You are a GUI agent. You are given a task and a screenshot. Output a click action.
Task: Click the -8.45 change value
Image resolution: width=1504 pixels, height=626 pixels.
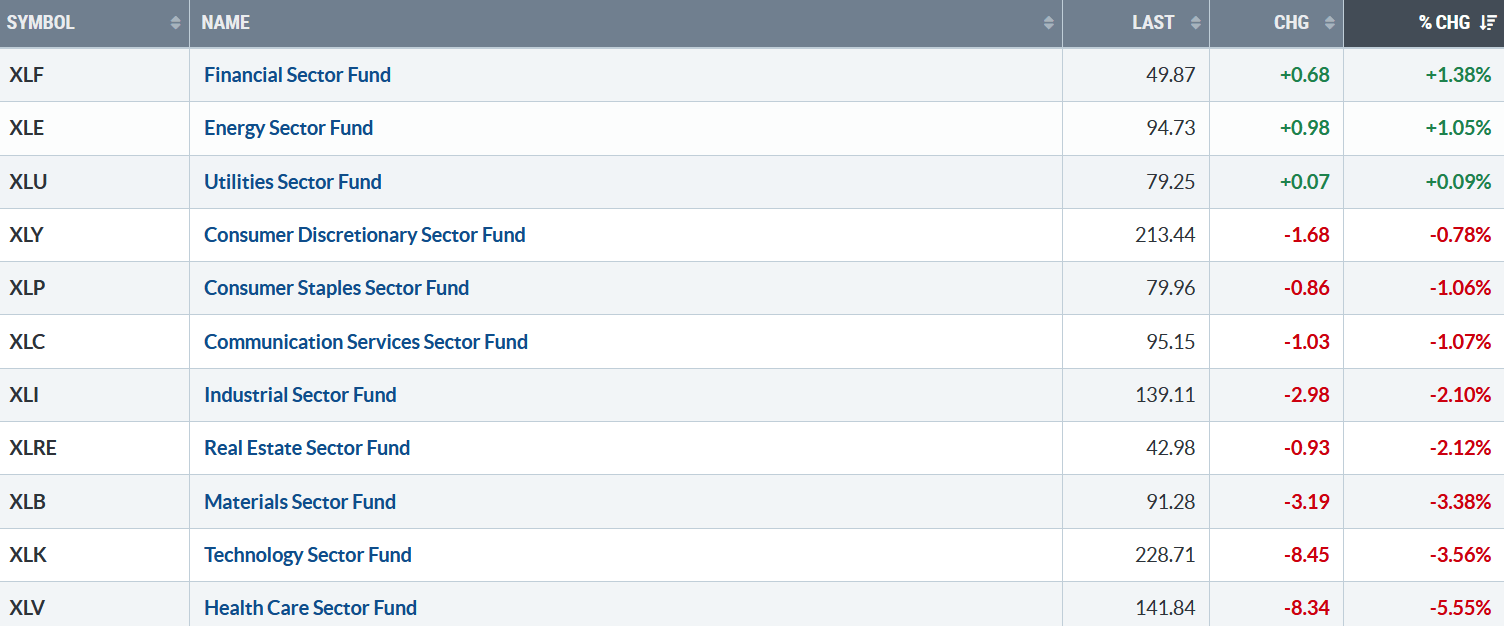pyautogui.click(x=1307, y=555)
